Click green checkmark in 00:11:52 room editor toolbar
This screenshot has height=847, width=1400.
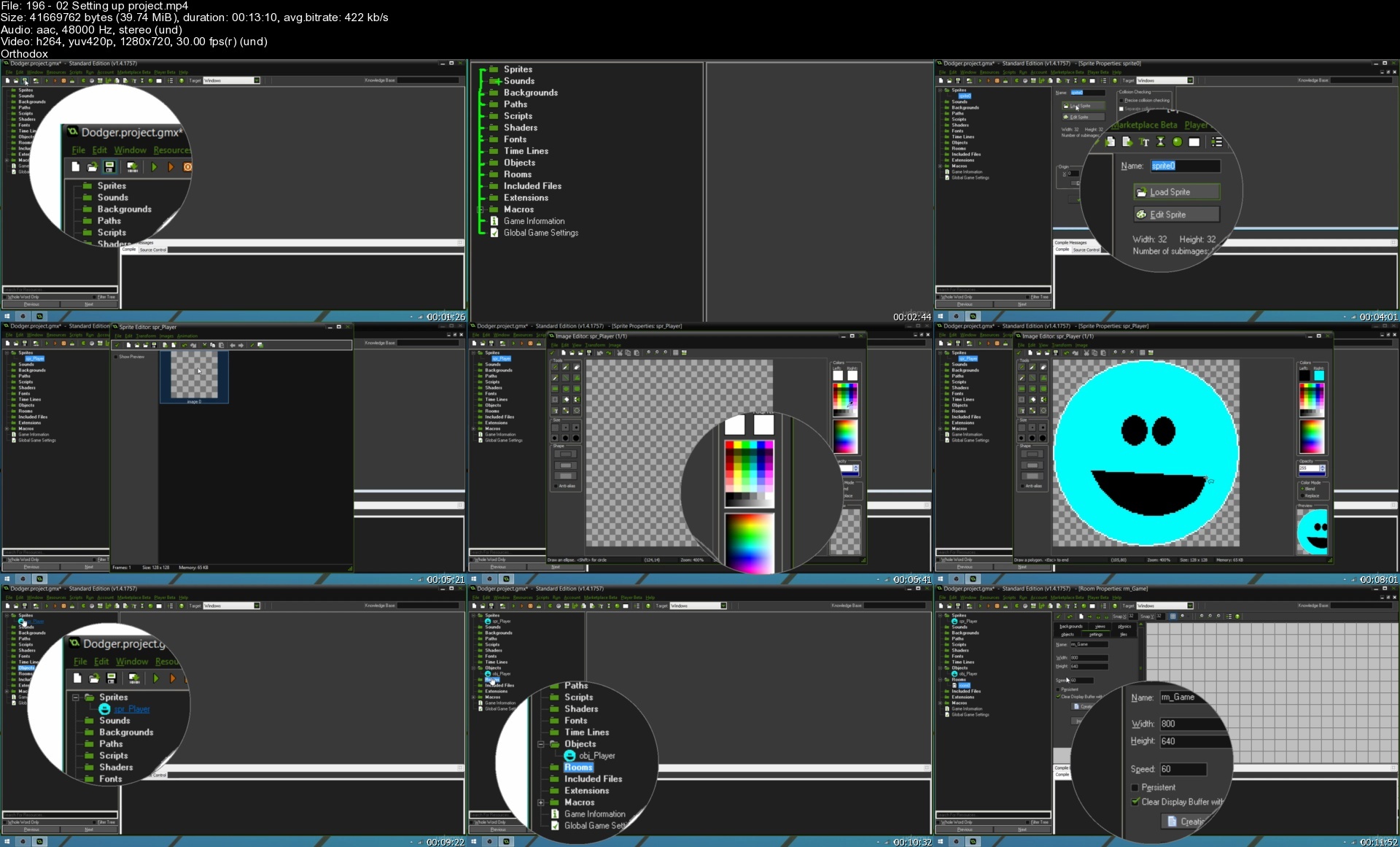(x=1058, y=616)
